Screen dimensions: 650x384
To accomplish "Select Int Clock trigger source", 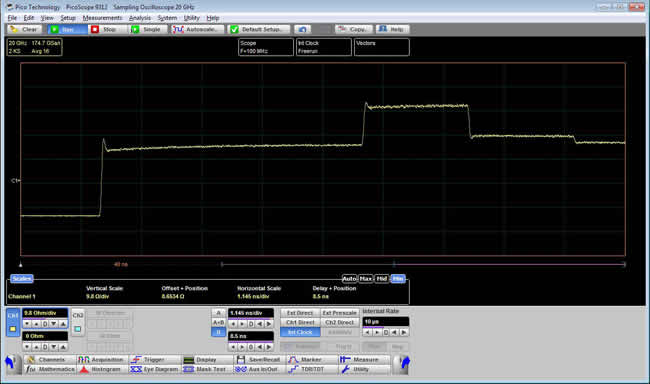I will coord(300,332).
